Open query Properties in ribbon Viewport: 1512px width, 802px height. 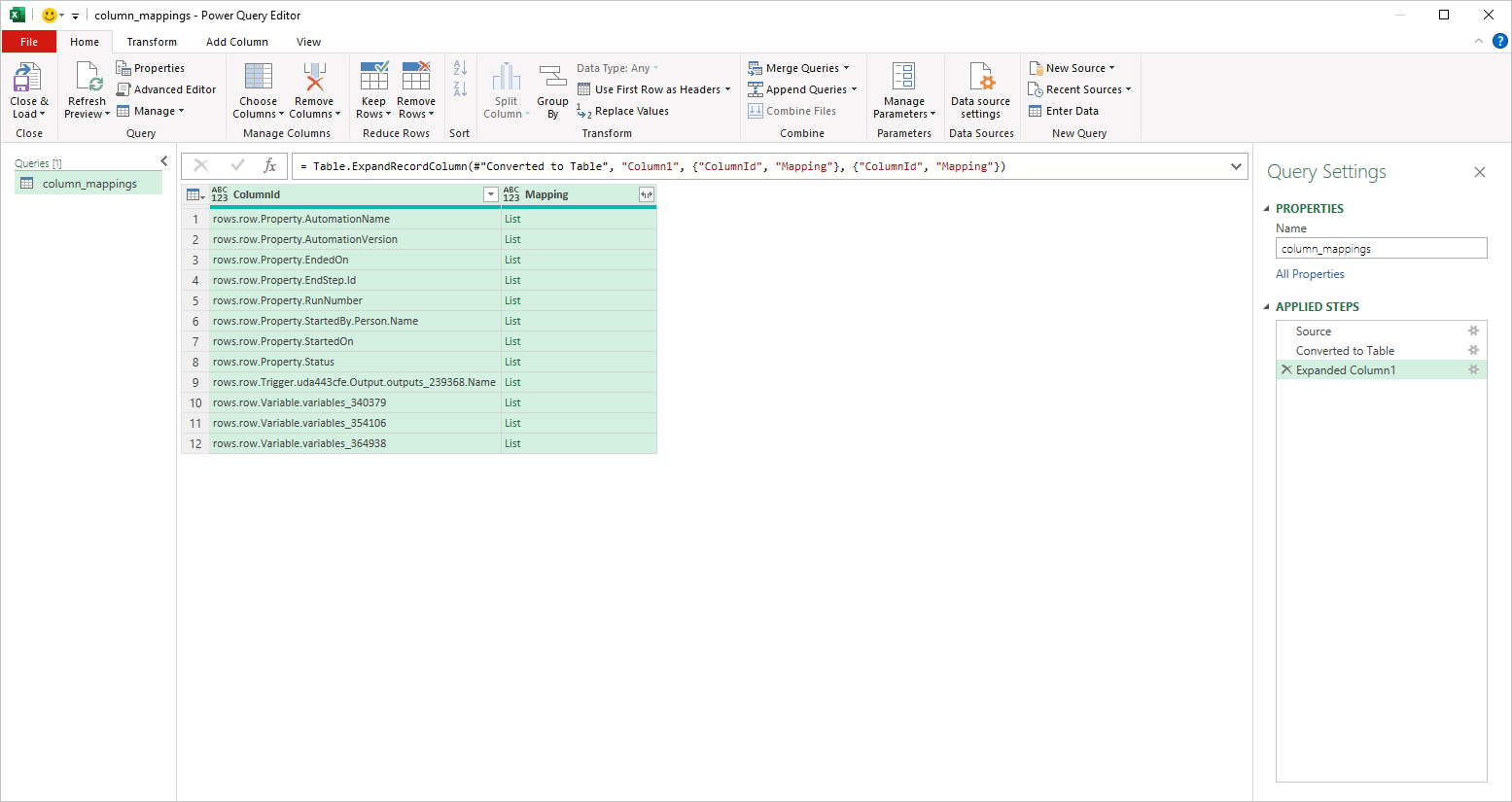point(151,68)
